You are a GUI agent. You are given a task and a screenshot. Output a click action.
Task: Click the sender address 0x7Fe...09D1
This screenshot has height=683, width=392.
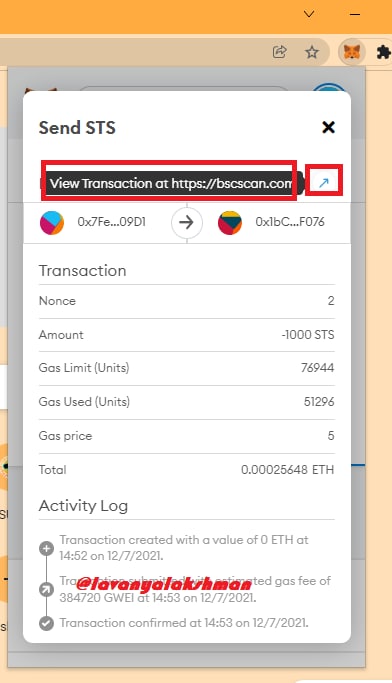click(x=112, y=222)
